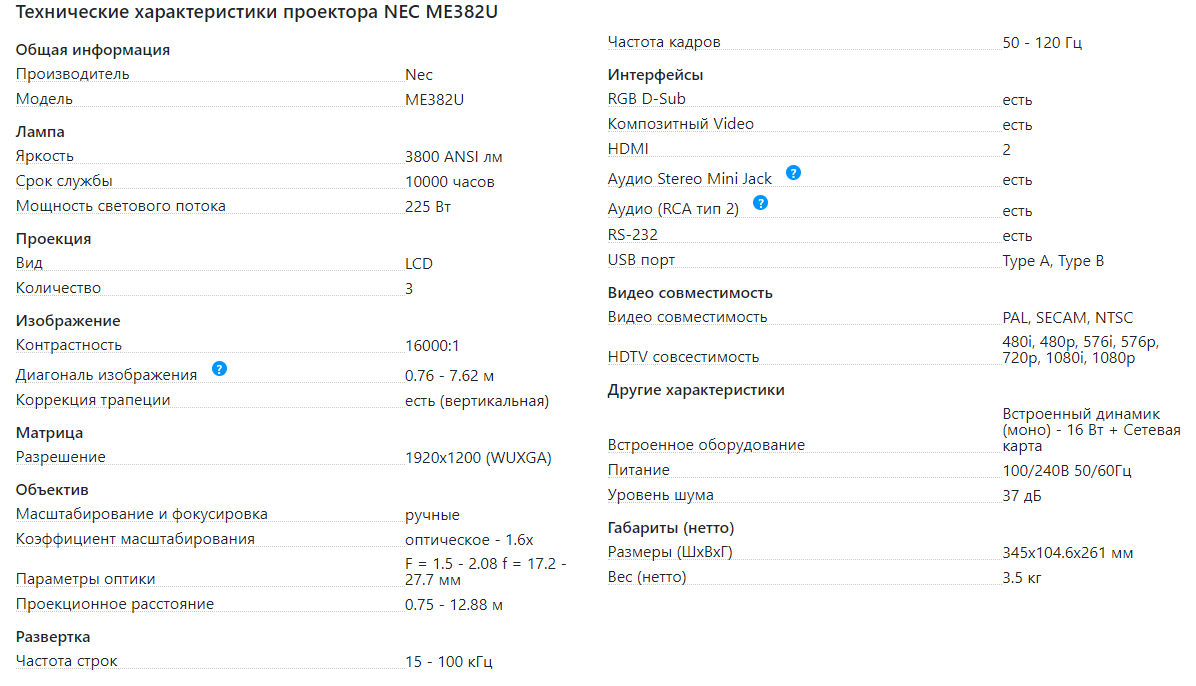Click the HDMI row label

click(628, 149)
